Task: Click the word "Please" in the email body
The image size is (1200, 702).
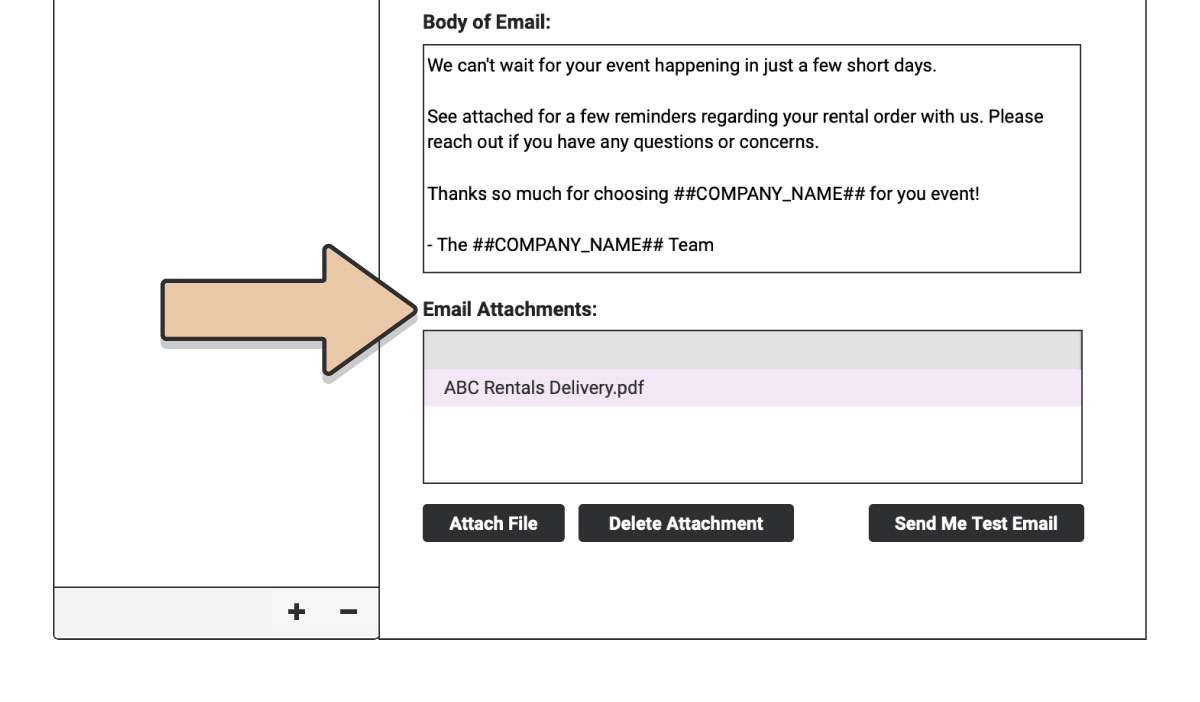Action: click(x=1015, y=117)
